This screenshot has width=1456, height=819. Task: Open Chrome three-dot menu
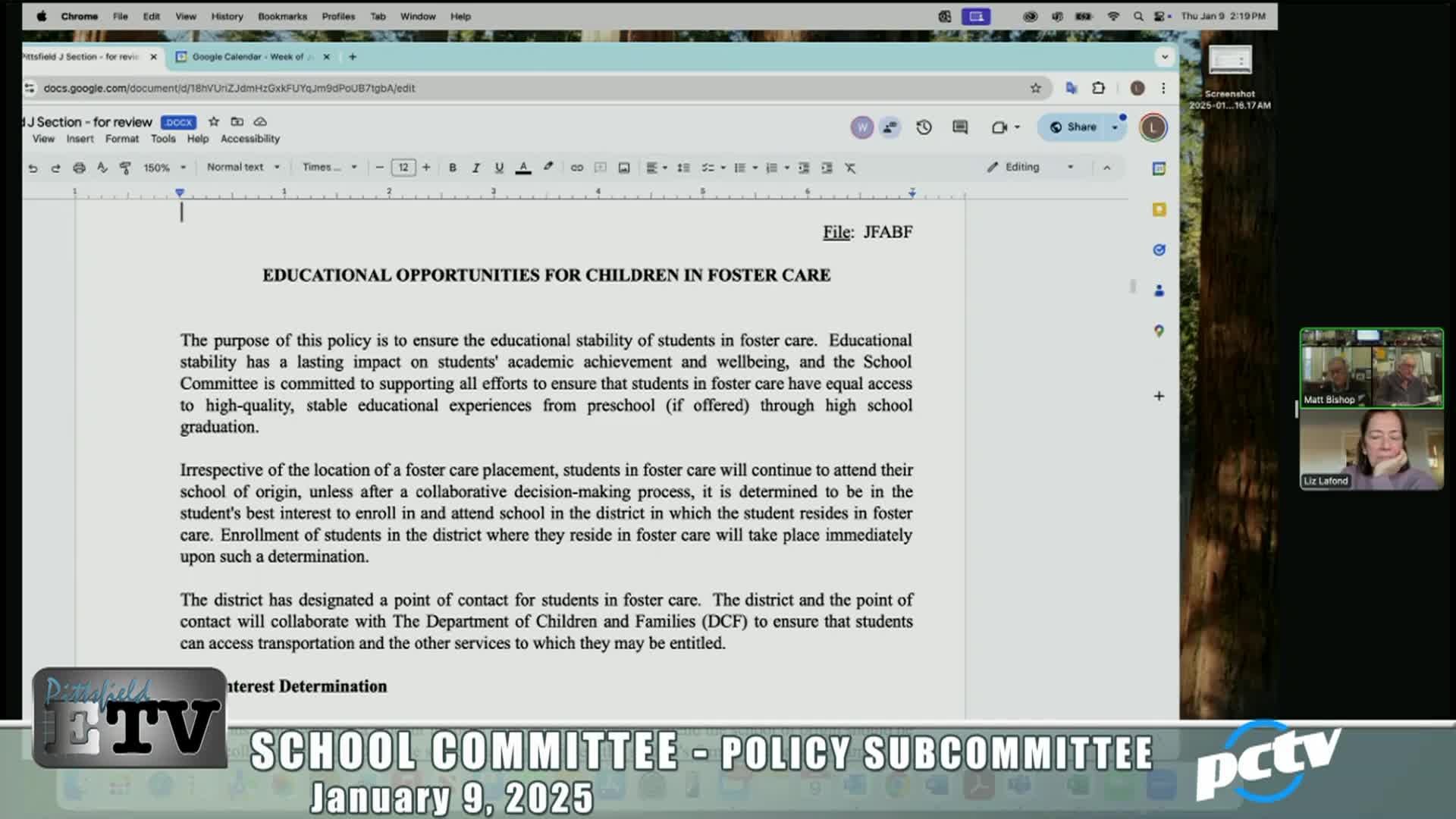coord(1163,88)
